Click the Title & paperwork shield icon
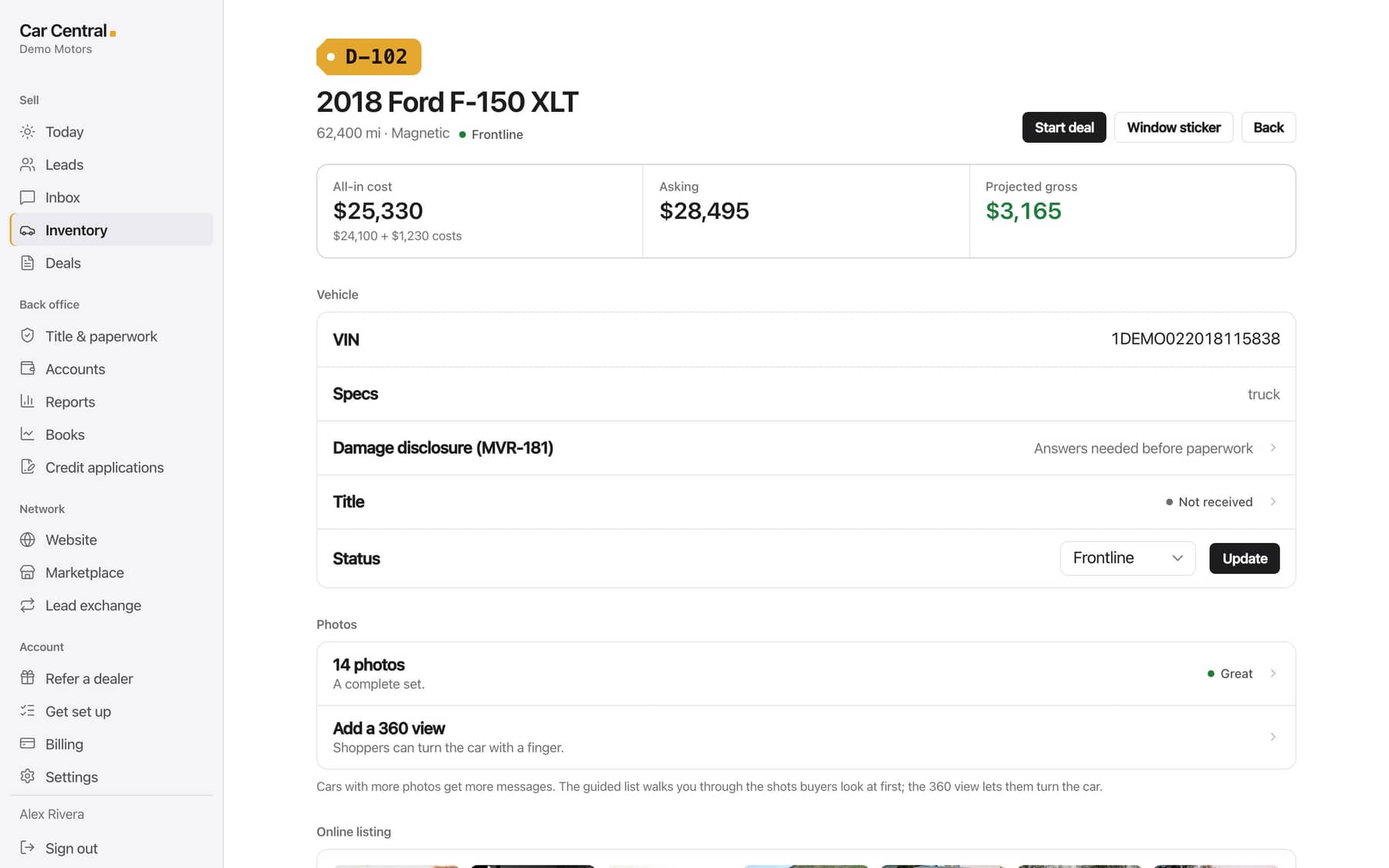 (x=28, y=336)
